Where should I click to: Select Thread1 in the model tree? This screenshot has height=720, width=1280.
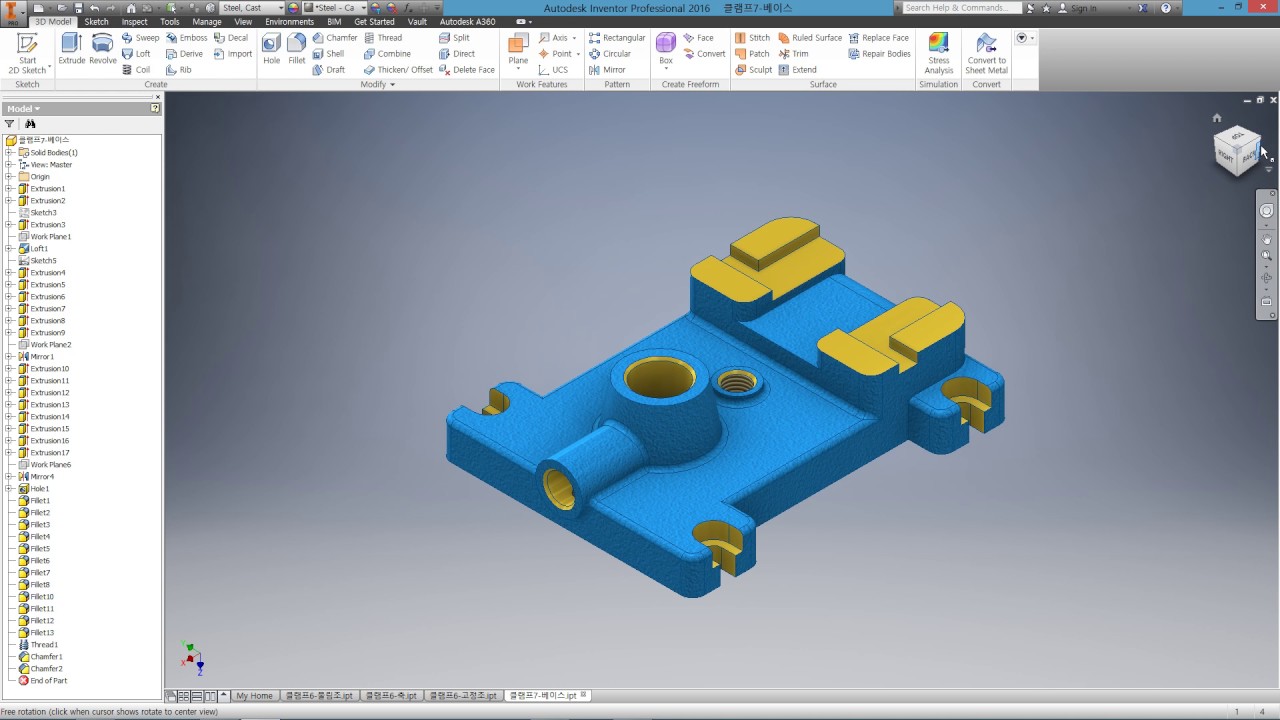(44, 645)
